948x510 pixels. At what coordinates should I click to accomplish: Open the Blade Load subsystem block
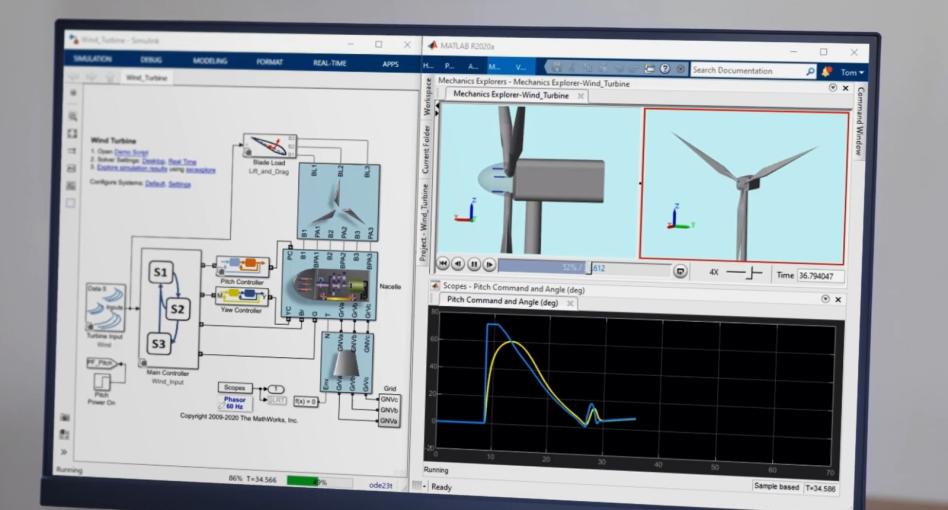pos(265,146)
